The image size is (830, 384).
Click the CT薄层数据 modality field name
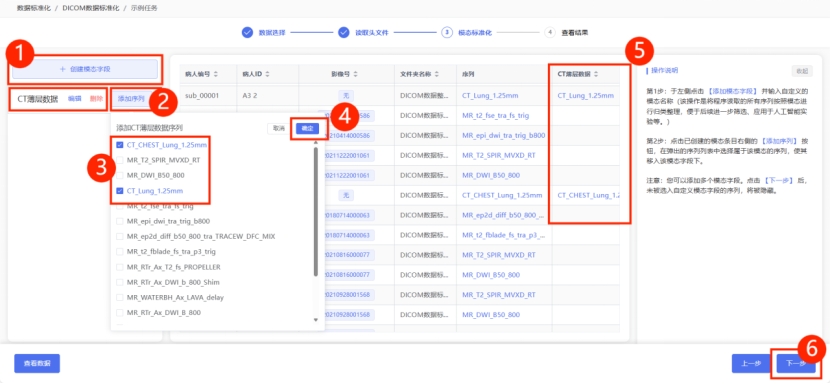[x=38, y=99]
